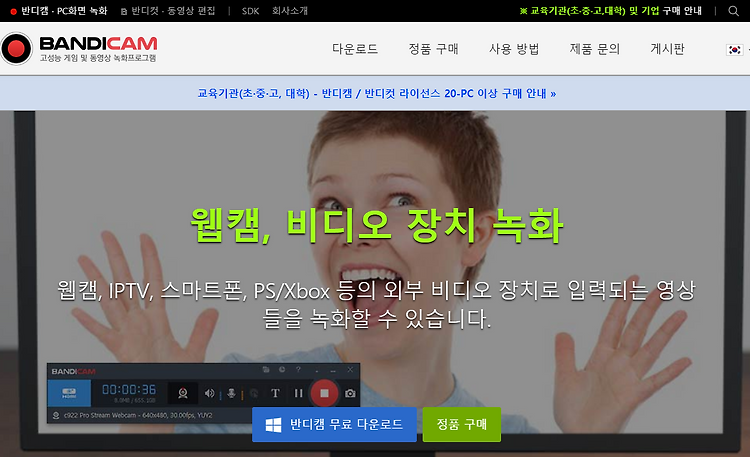The height and width of the screenshot is (457, 750).
Task: Click the 반디캠 무료 다운로드 button
Action: pos(334,424)
